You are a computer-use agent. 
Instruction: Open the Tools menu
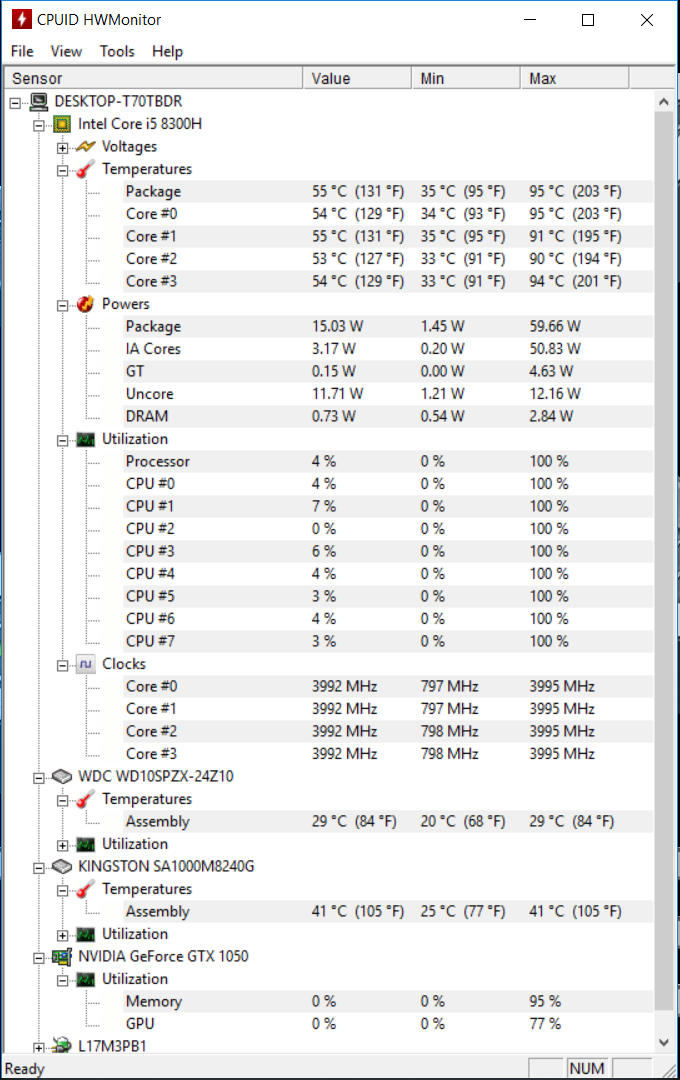(117, 51)
